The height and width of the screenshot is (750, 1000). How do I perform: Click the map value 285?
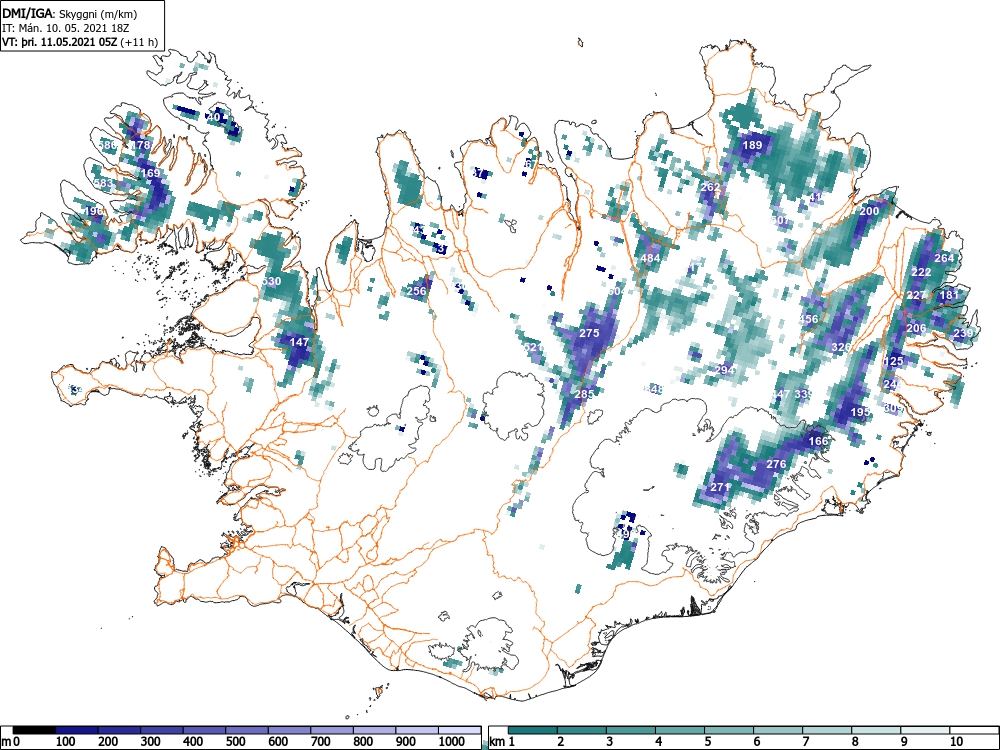pos(584,394)
